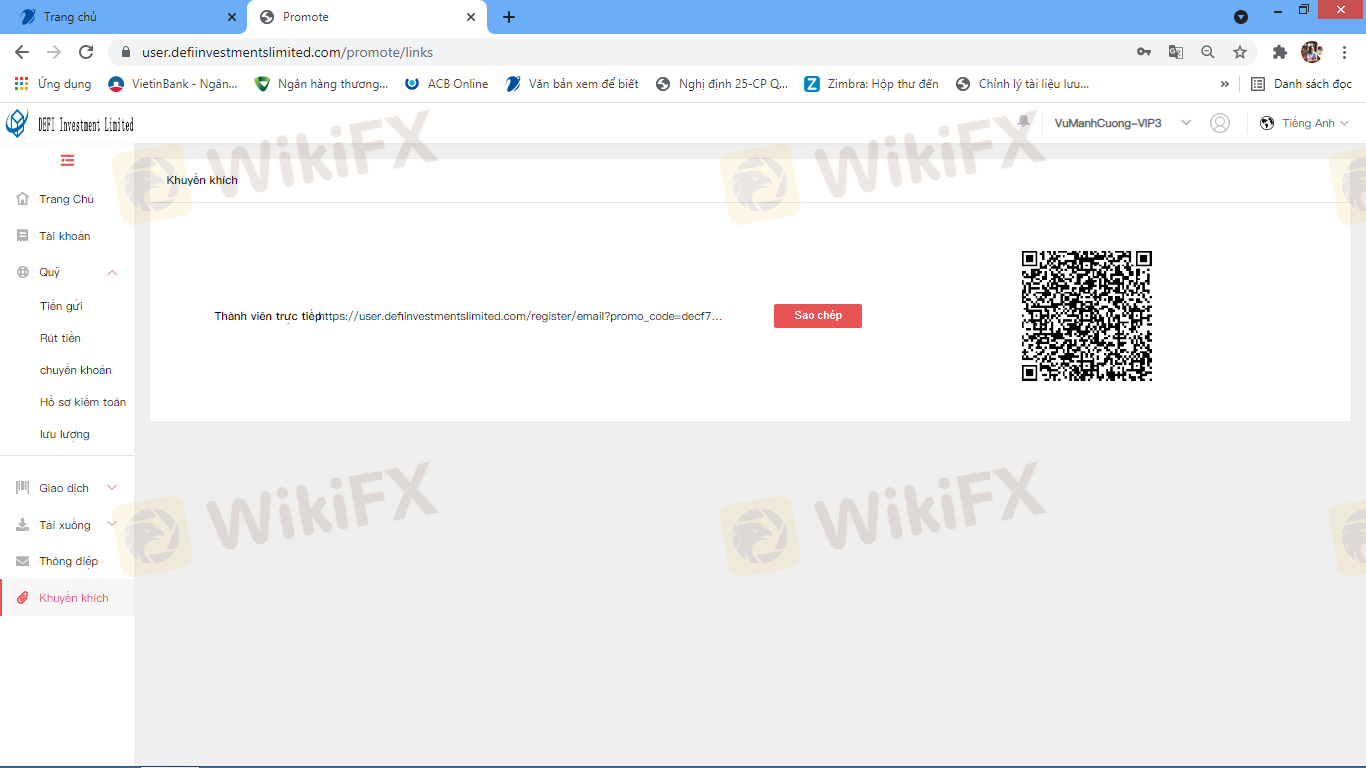Click the round dark dropdown icon in the tab strip
This screenshot has width=1366, height=768.
point(1241,17)
